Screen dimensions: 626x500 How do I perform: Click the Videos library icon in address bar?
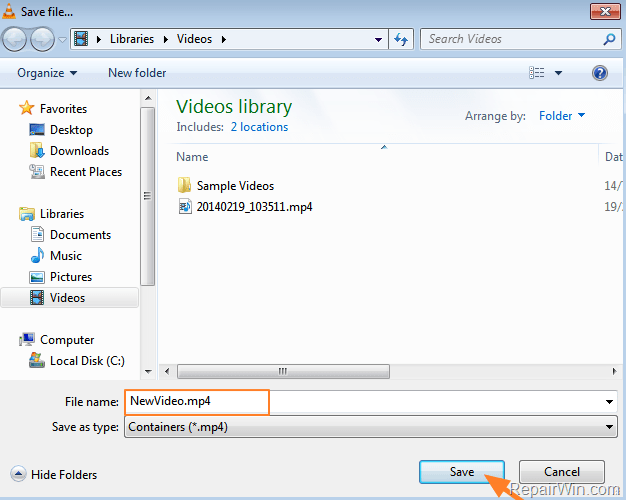81,39
